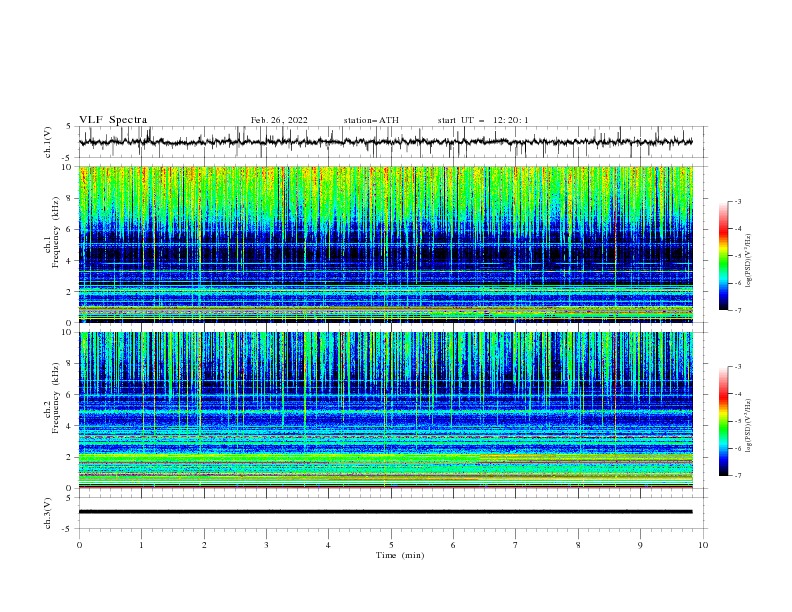Screen dimensions: 792x612
Task: Click the '-7' tick on the ch.2 colorbar
Action: pyautogui.click(x=737, y=475)
